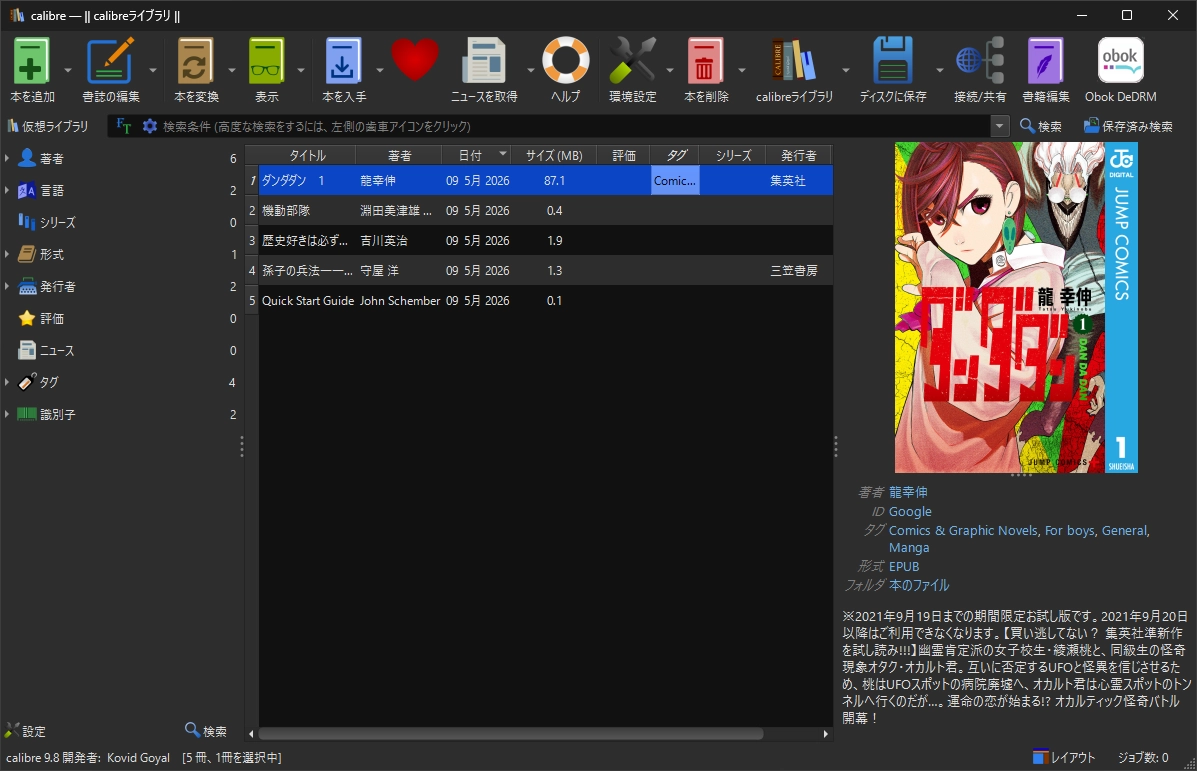1197x771 pixels.
Task: Open 保存済み検索 saved searches
Action: tap(1128, 126)
